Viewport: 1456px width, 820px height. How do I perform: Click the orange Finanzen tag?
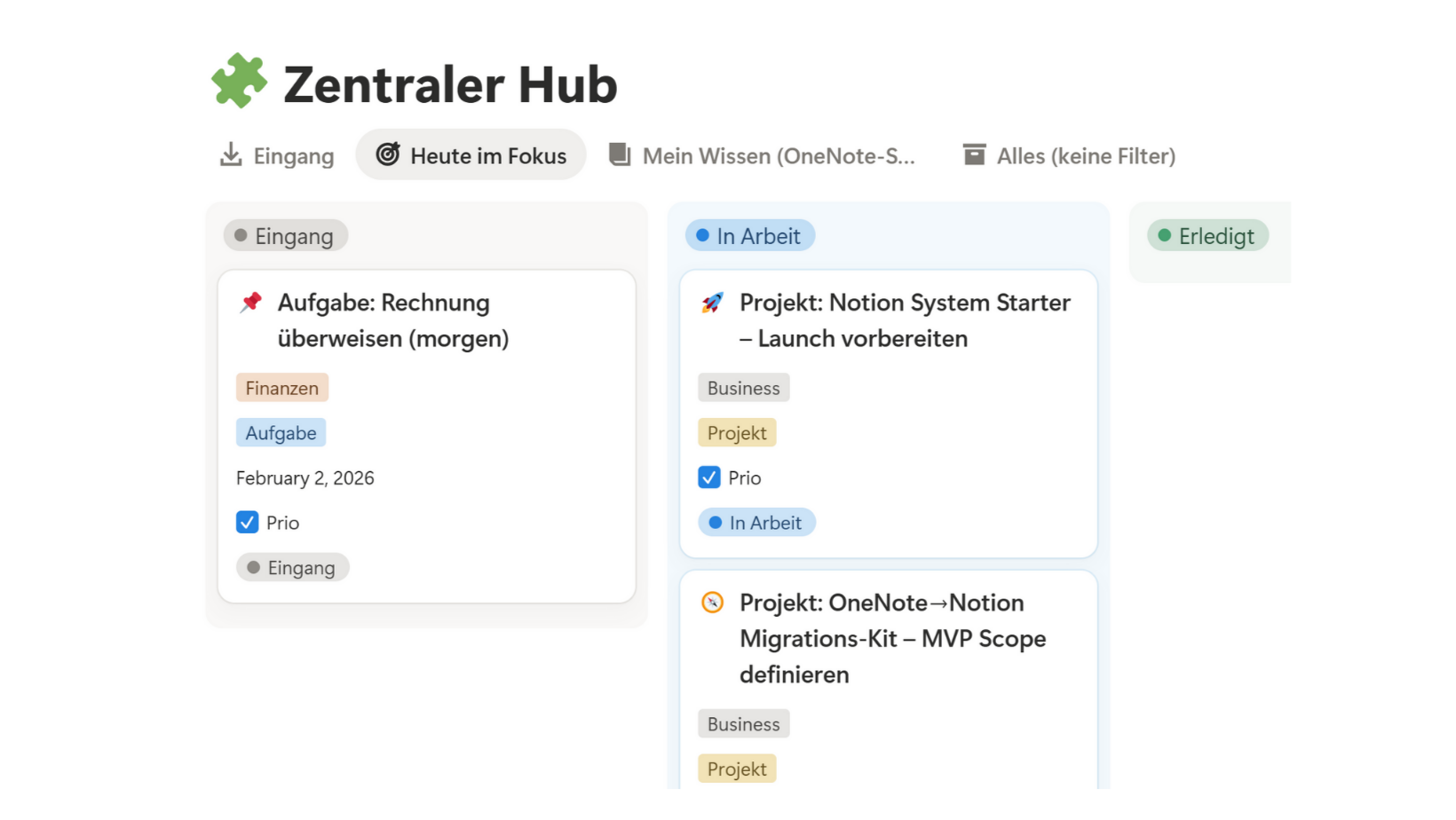click(282, 388)
